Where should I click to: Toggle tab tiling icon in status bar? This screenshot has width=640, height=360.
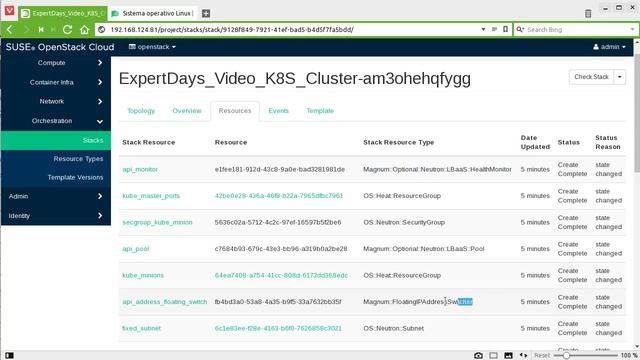pos(493,356)
